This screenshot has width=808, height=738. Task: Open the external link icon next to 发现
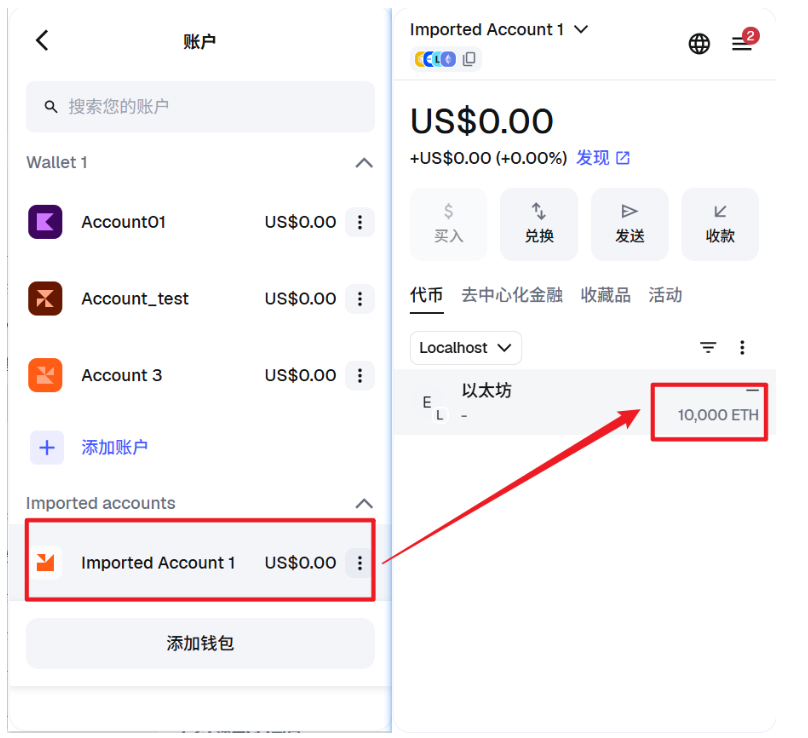[623, 158]
